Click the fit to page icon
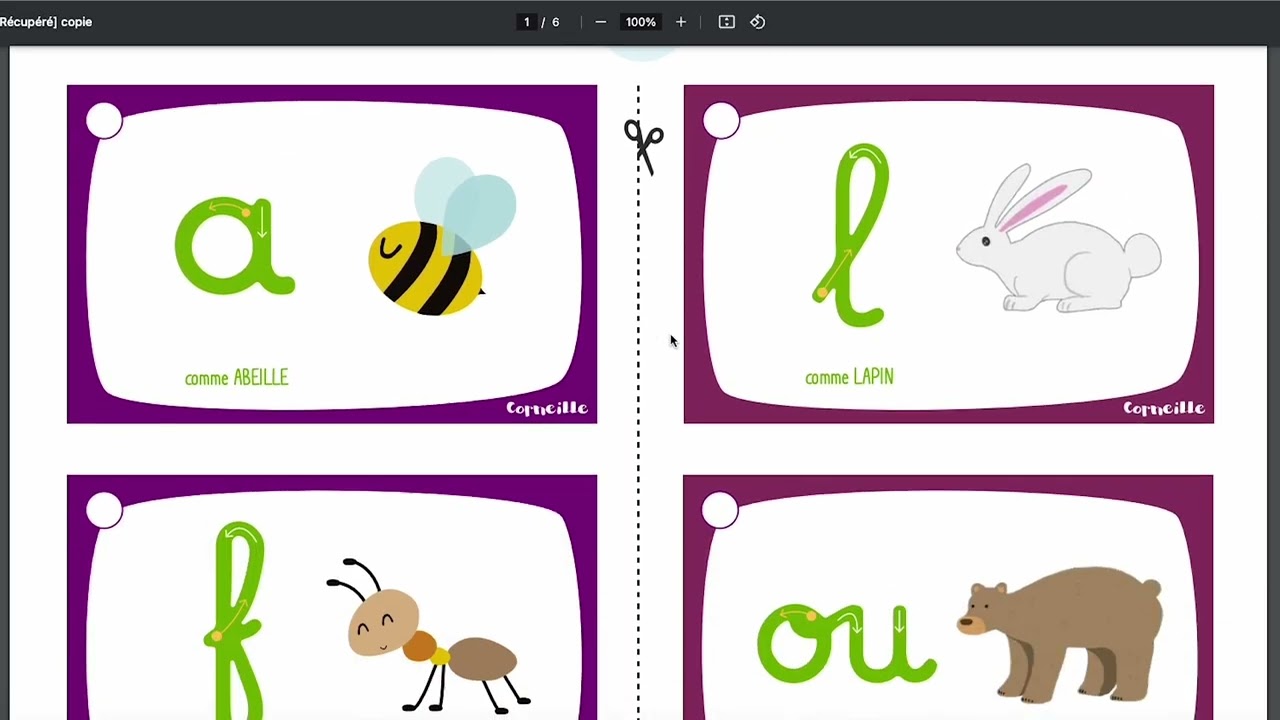 [727, 22]
